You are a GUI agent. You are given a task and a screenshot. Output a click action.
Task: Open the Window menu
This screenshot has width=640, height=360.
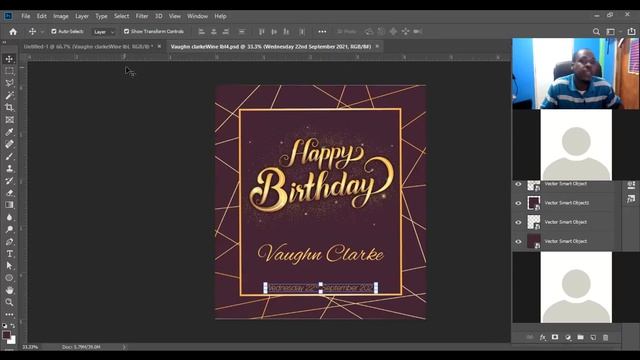coord(198,16)
